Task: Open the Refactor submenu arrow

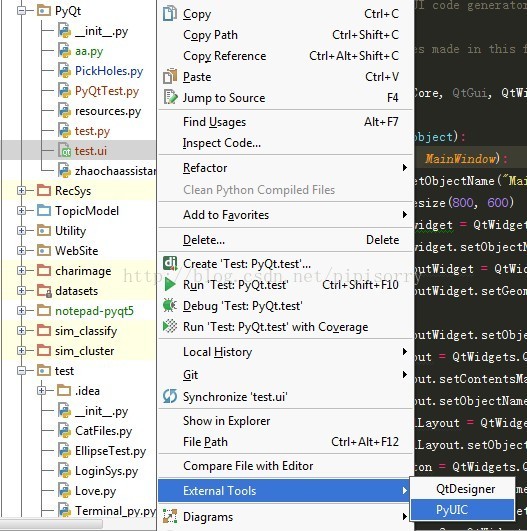Action: [x=404, y=168]
